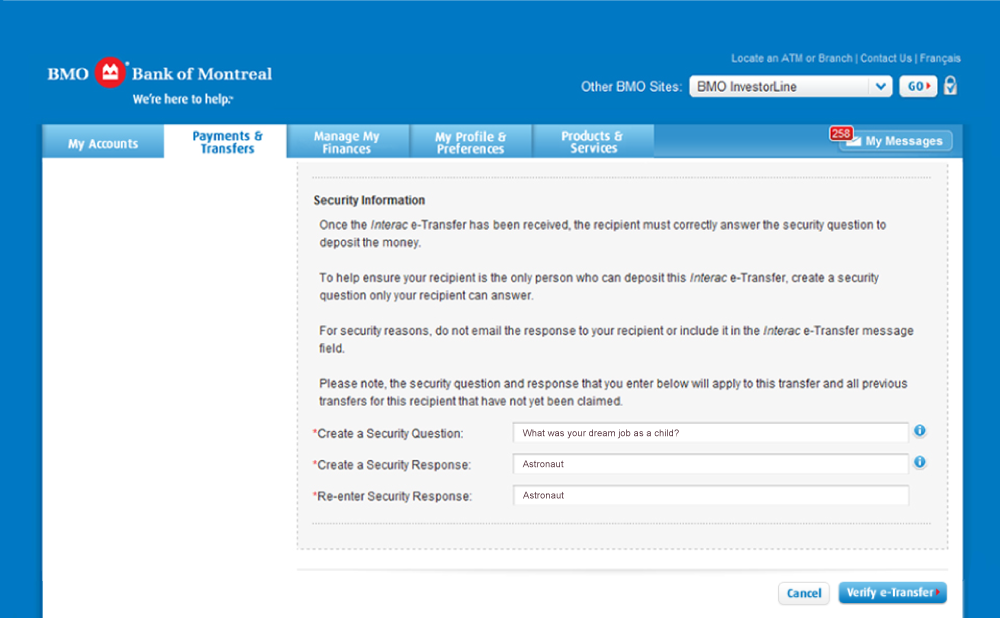Click the BMO Bank of Montreal logo

(159, 73)
